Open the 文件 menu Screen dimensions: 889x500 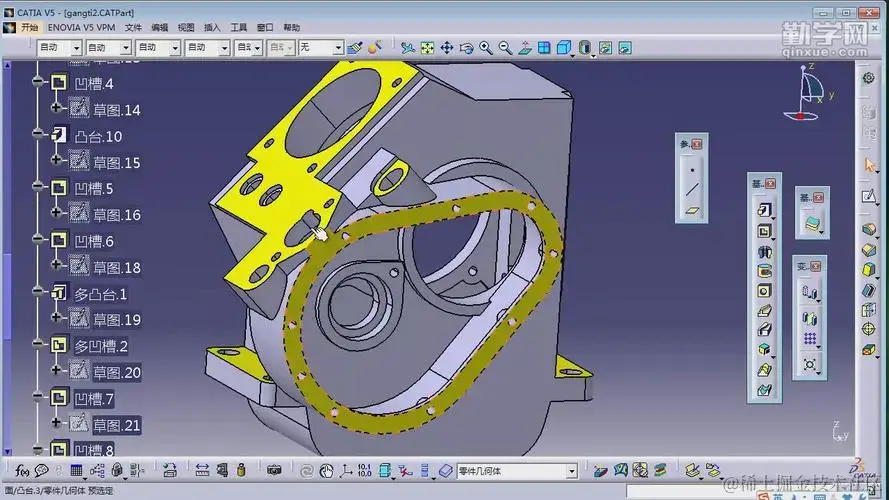pyautogui.click(x=133, y=27)
